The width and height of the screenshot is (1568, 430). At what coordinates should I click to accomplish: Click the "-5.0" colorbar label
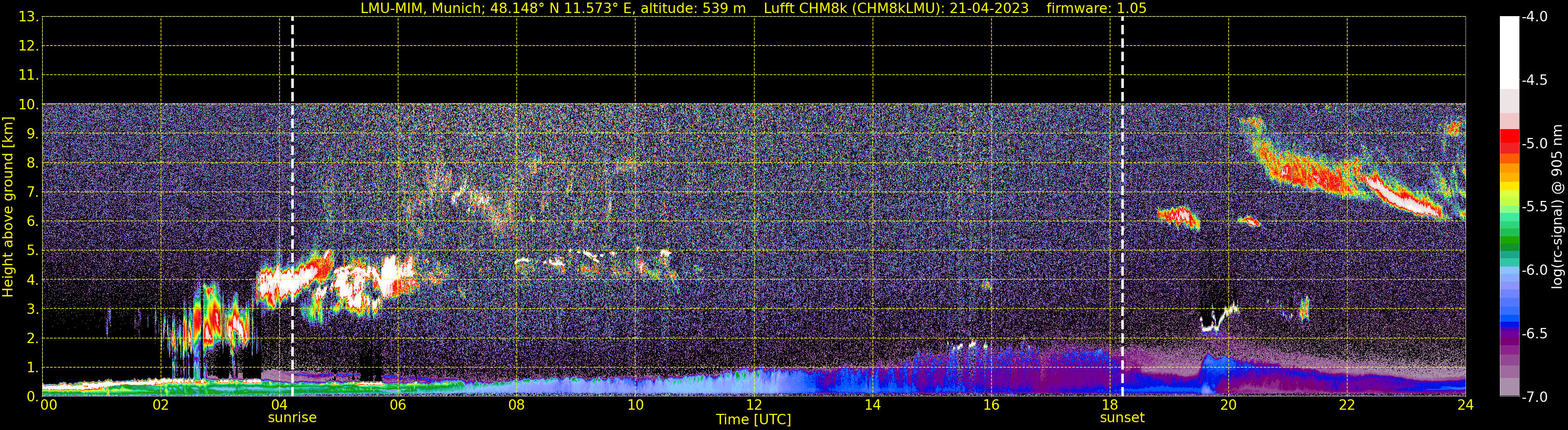coord(1535,144)
